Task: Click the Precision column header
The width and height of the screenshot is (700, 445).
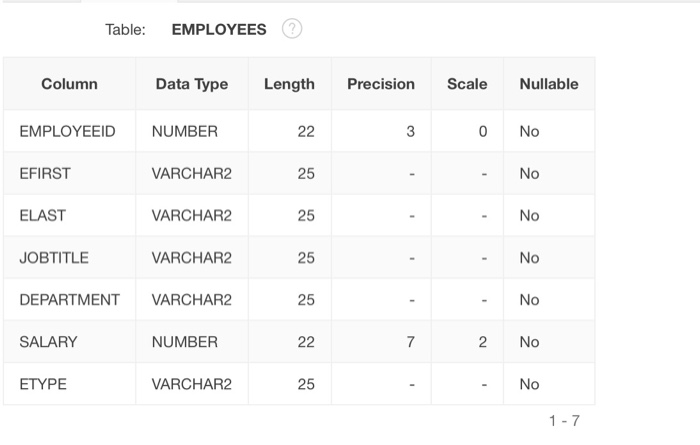Action: pyautogui.click(x=380, y=84)
